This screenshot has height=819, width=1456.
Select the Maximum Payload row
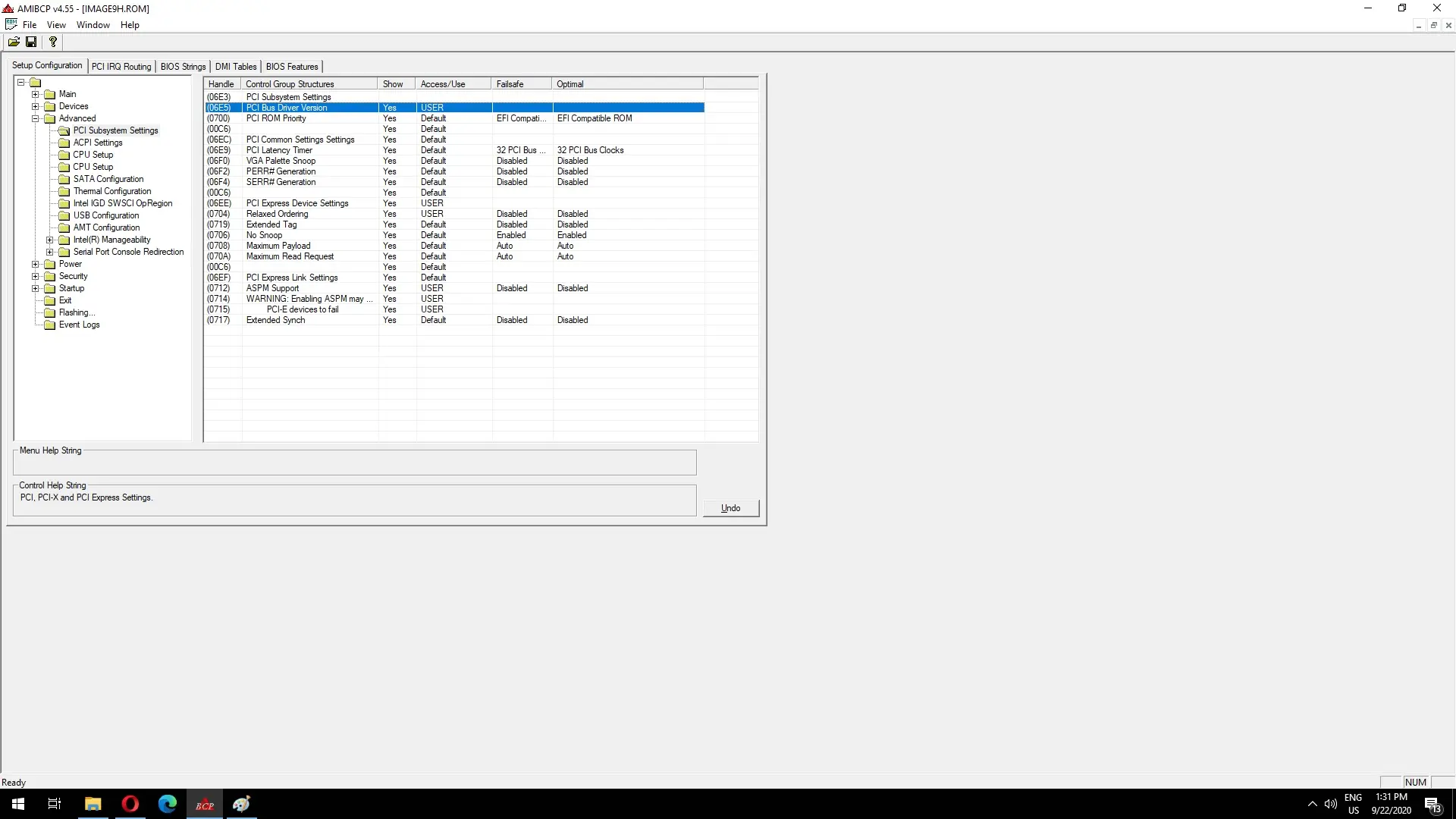coord(455,246)
